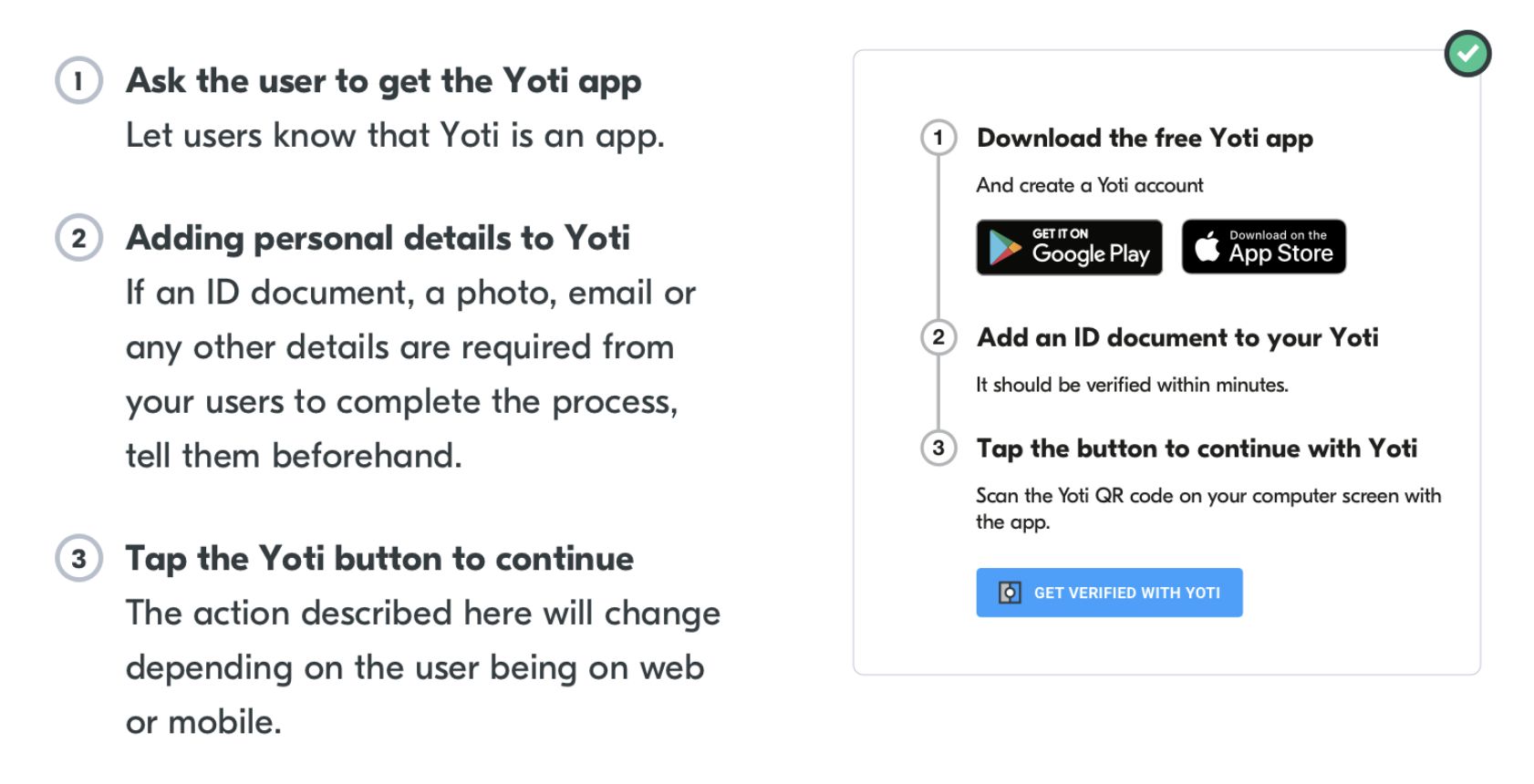Click the Get Verified with Yoti button
The width and height of the screenshot is (1534, 784).
(x=1109, y=593)
